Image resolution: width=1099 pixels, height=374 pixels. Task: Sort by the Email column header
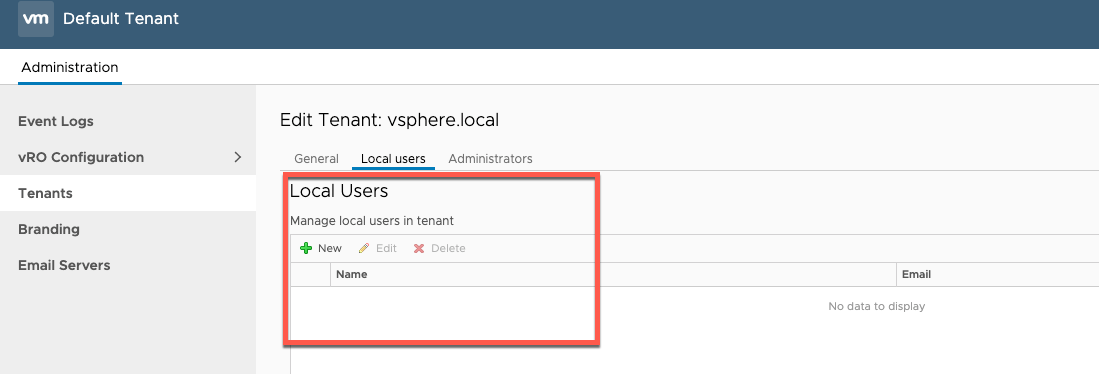[997, 275]
